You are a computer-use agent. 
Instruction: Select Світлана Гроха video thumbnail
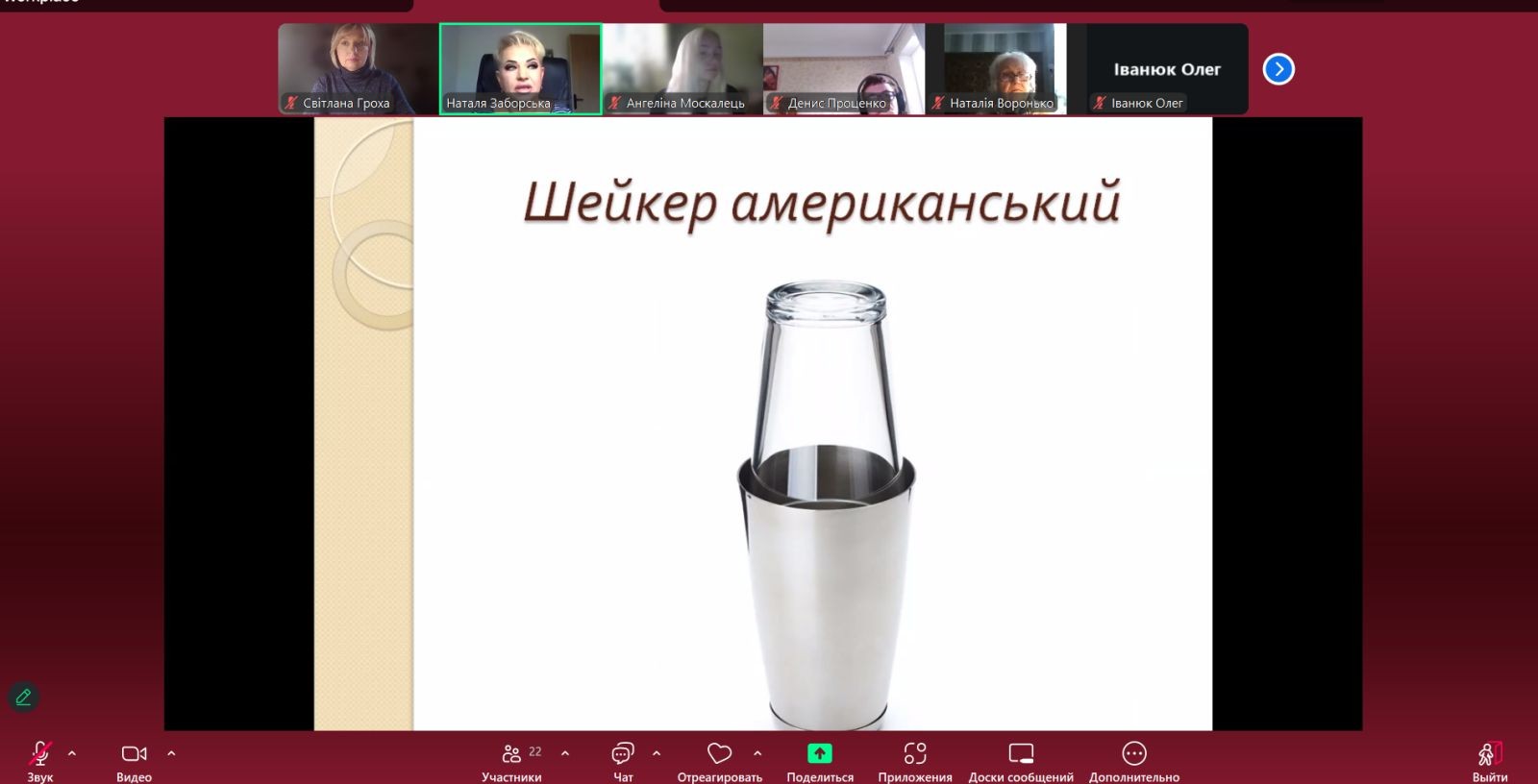[x=358, y=69]
